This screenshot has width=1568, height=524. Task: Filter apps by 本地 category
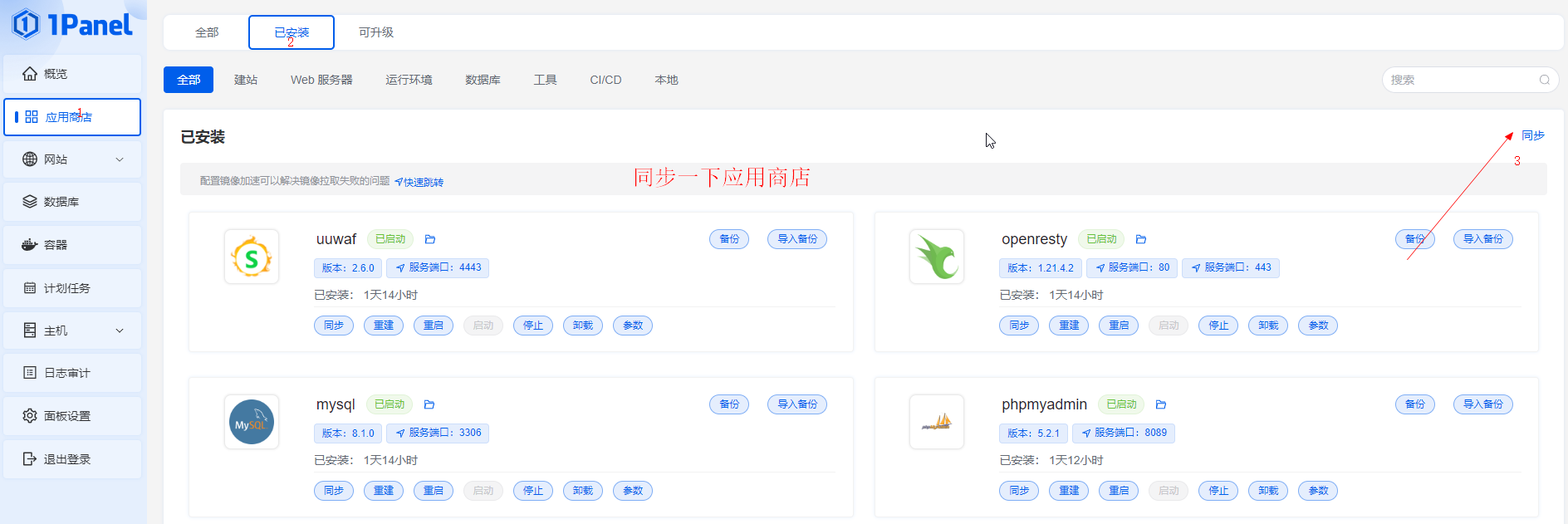coord(666,80)
